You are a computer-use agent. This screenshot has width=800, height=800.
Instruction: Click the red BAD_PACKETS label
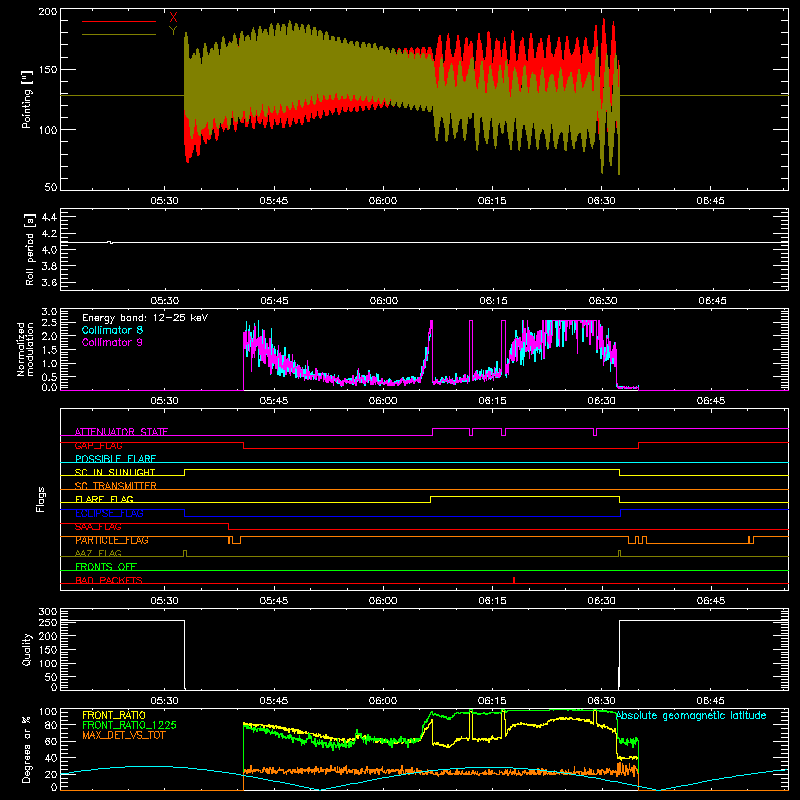coord(109,580)
